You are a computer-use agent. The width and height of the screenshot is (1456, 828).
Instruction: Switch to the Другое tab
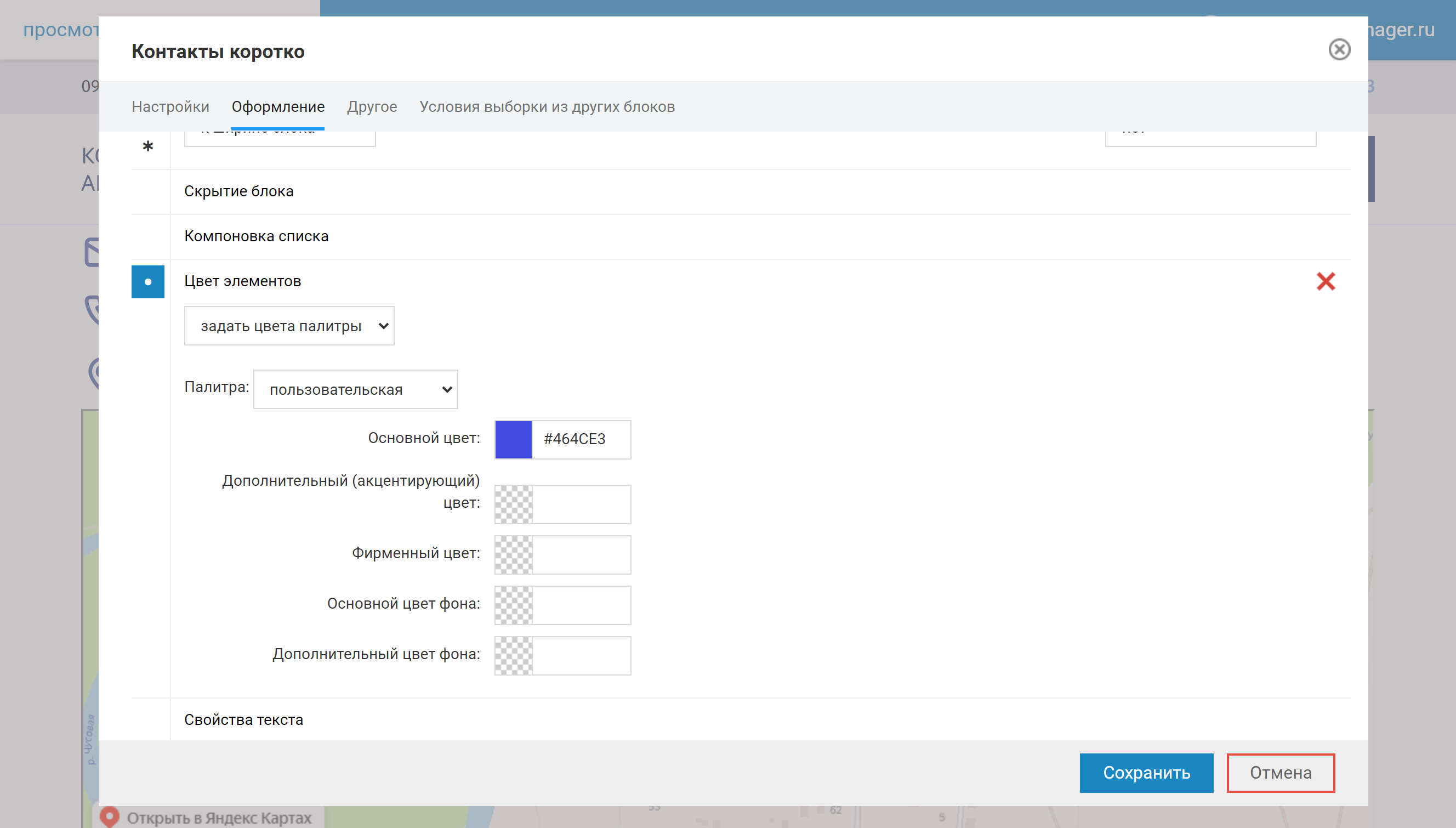372,107
